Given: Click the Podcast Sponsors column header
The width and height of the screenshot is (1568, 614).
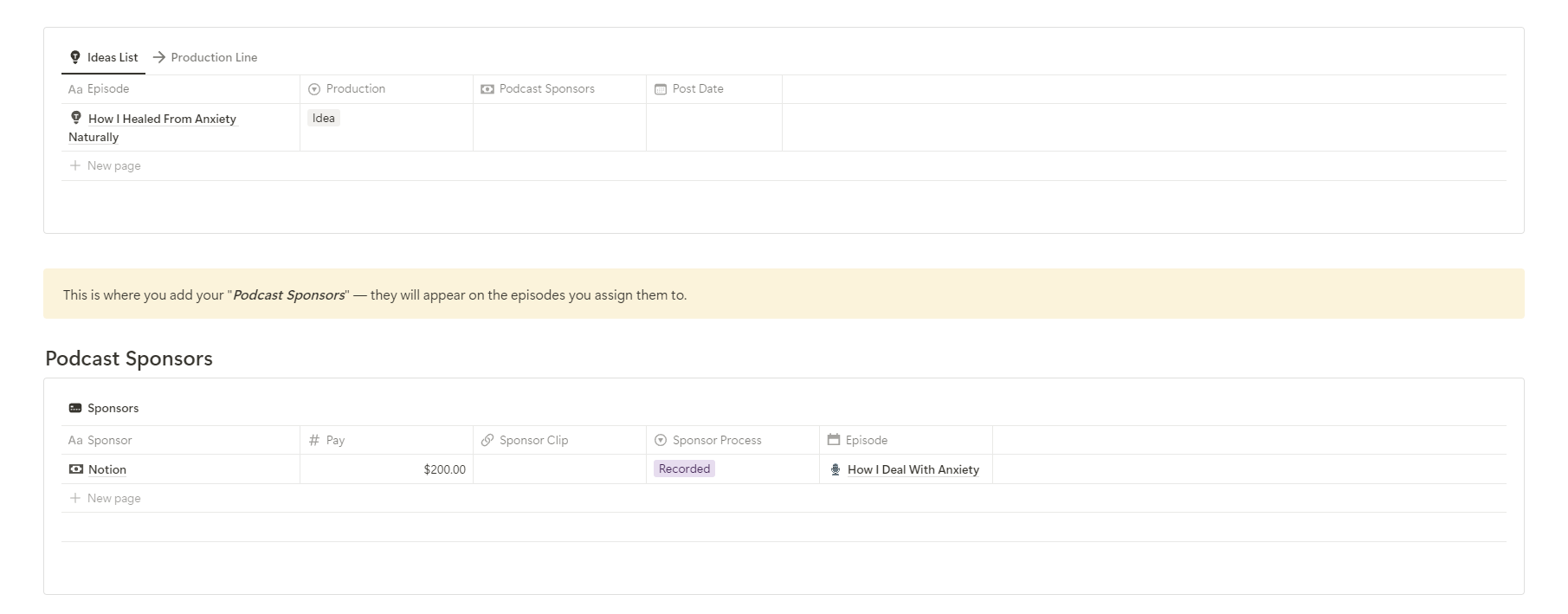Looking at the screenshot, I should click(546, 89).
